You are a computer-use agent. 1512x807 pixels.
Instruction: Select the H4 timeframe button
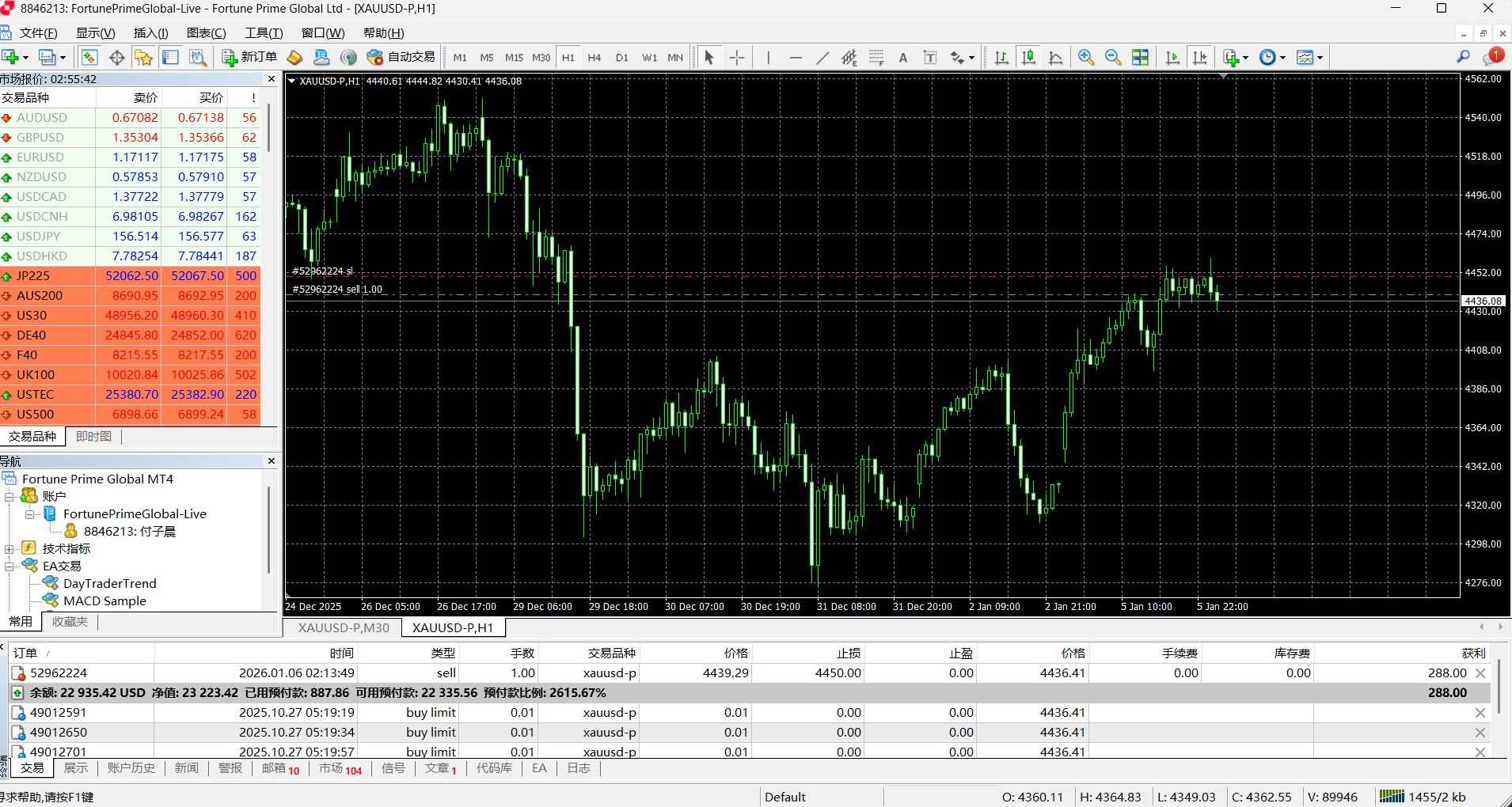[x=595, y=57]
